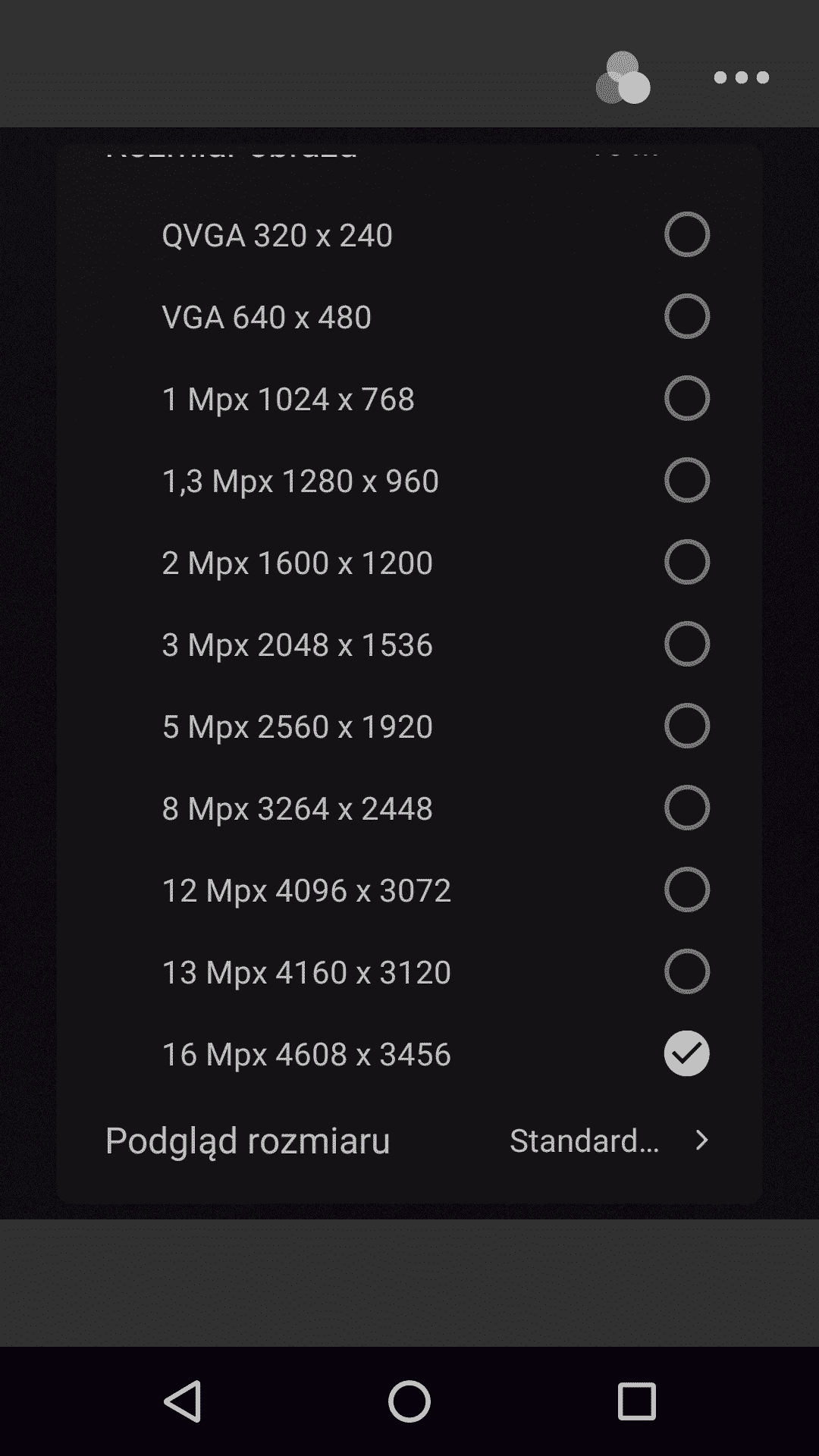Choose the 1 Mpx 1024 x 768 radio
The width and height of the screenshot is (819, 1456).
687,398
